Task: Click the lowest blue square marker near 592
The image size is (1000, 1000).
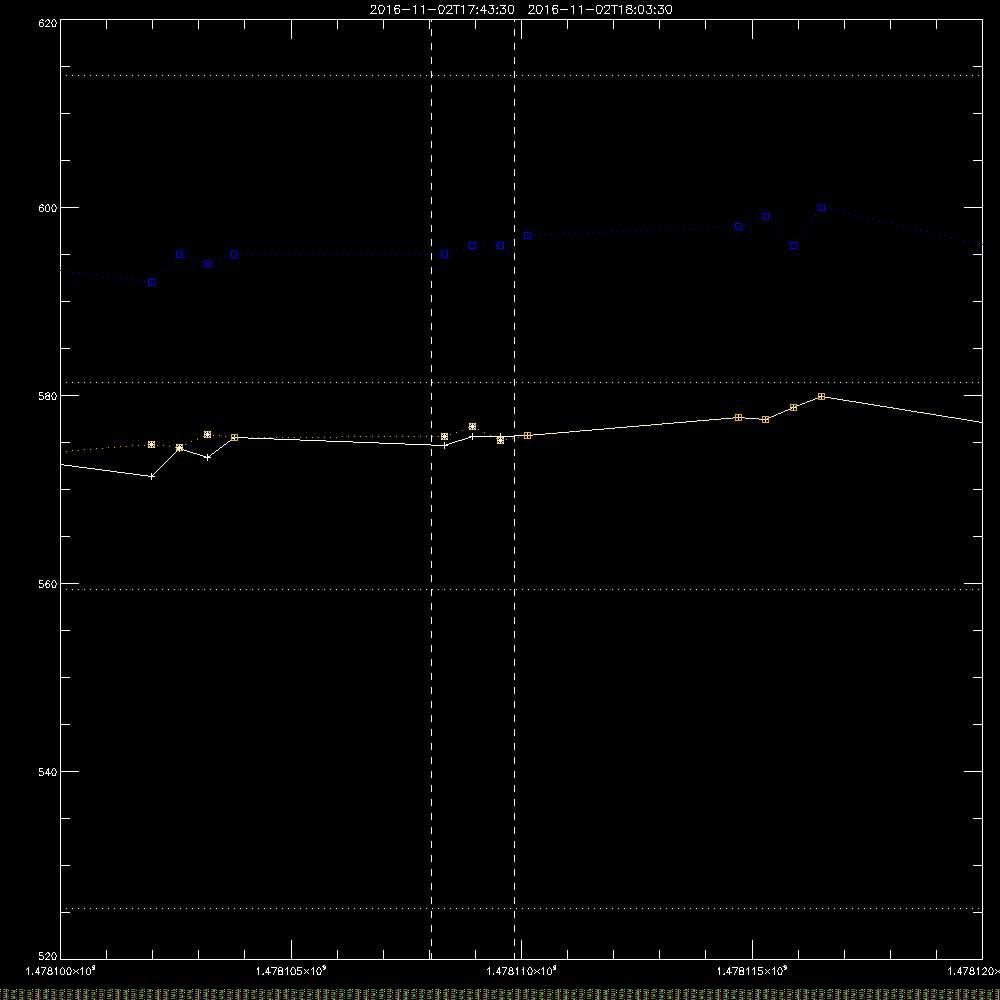Action: coord(152,283)
